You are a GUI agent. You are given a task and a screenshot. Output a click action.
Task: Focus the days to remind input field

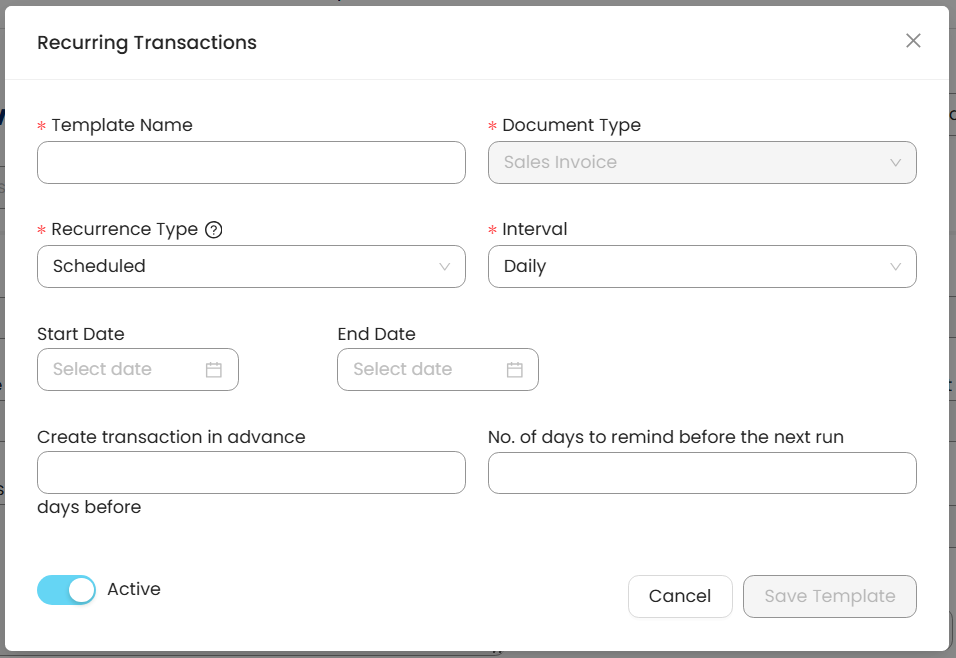tap(702, 473)
